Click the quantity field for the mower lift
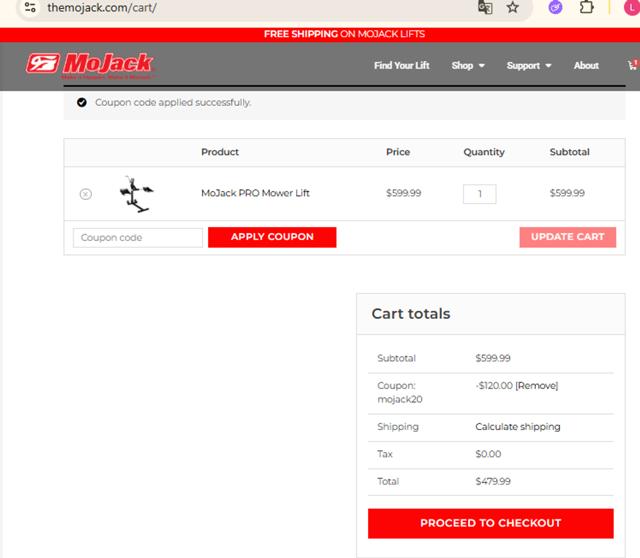 [480, 194]
